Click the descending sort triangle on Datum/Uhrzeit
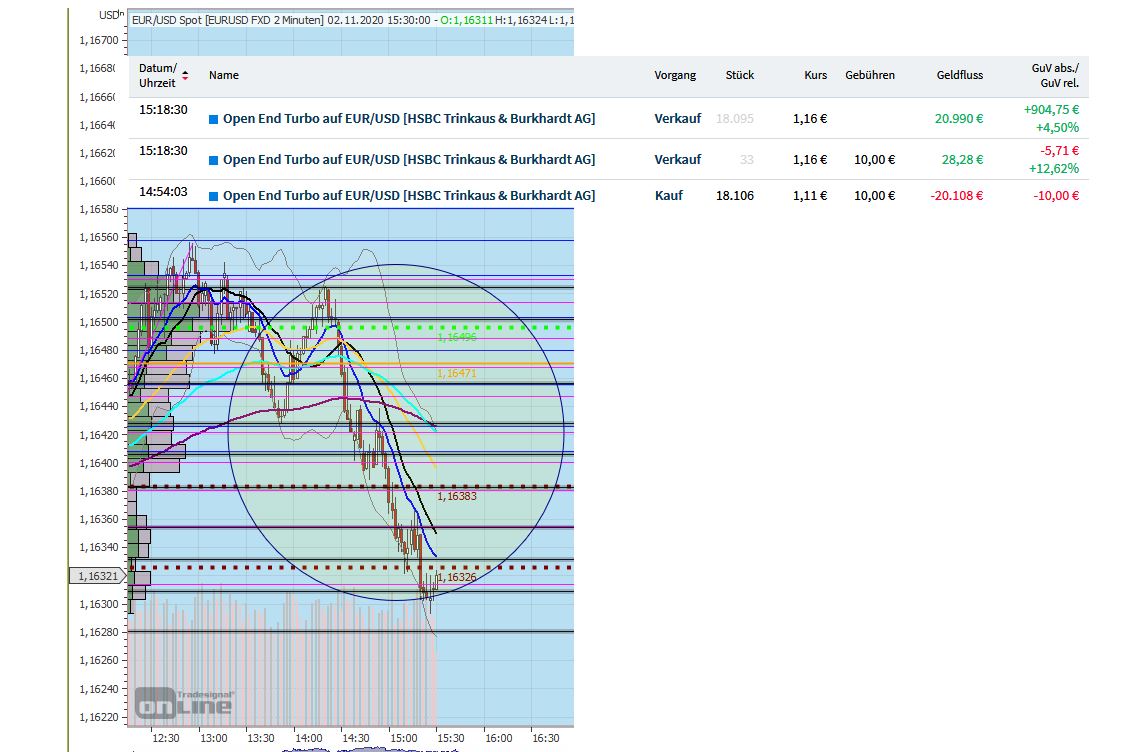 [x=186, y=78]
